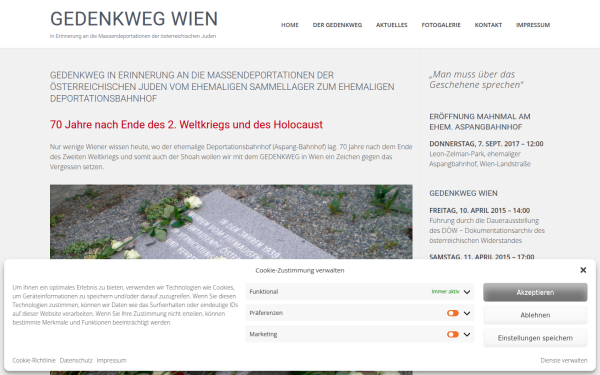The height and width of the screenshot is (375, 600).
Task: Go to the AKTUELLES page
Action: tap(391, 25)
